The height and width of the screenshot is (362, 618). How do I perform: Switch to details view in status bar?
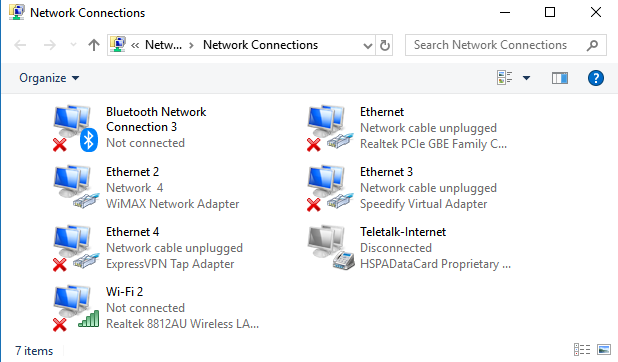[582, 349]
